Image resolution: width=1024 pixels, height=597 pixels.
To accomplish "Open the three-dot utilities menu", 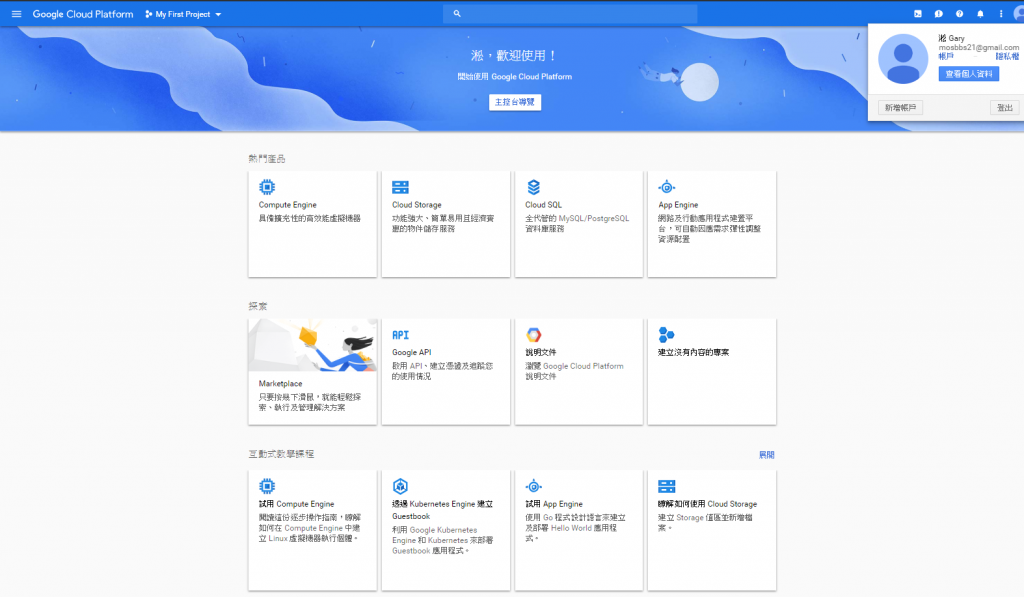I will pyautogui.click(x=1000, y=14).
